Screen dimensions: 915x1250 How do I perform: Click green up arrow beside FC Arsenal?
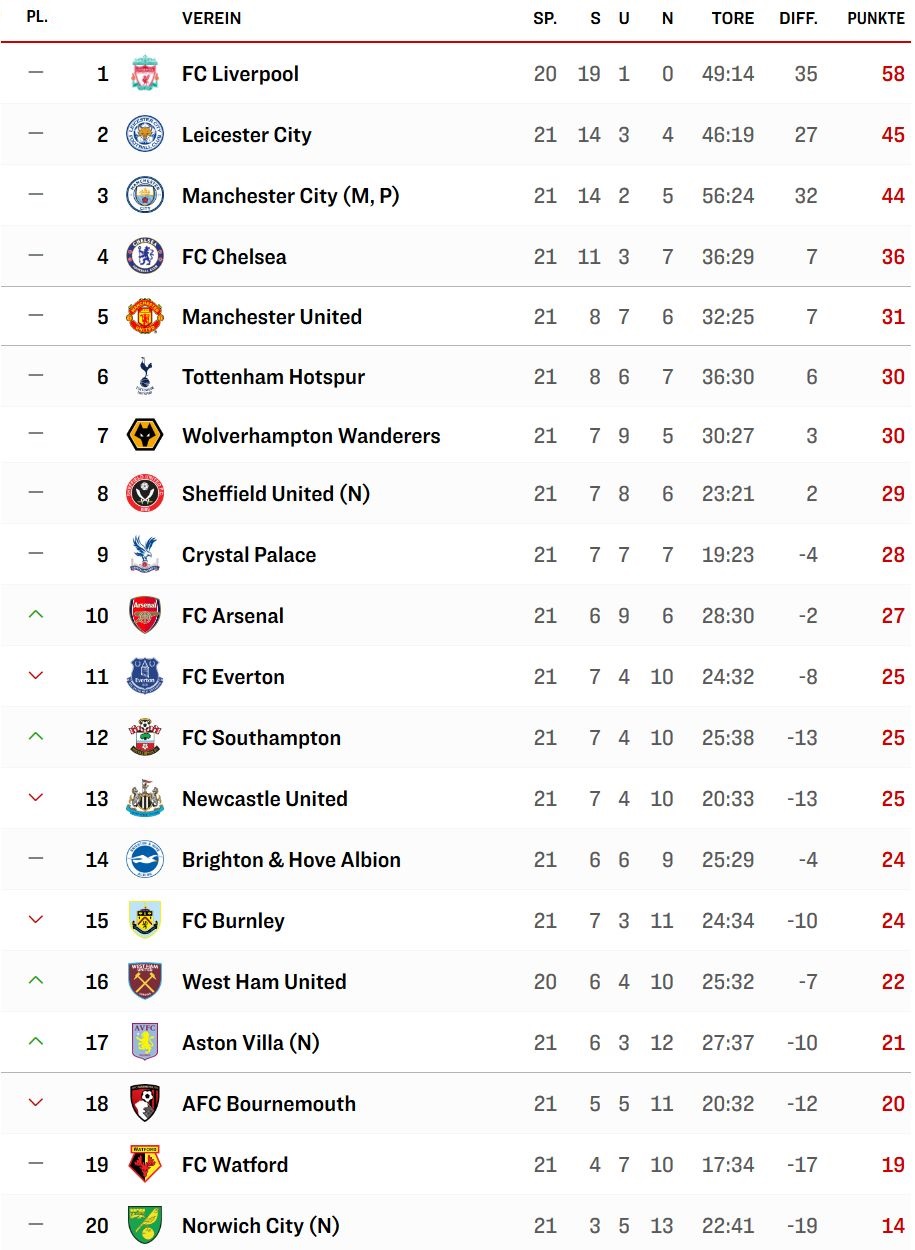coord(36,615)
